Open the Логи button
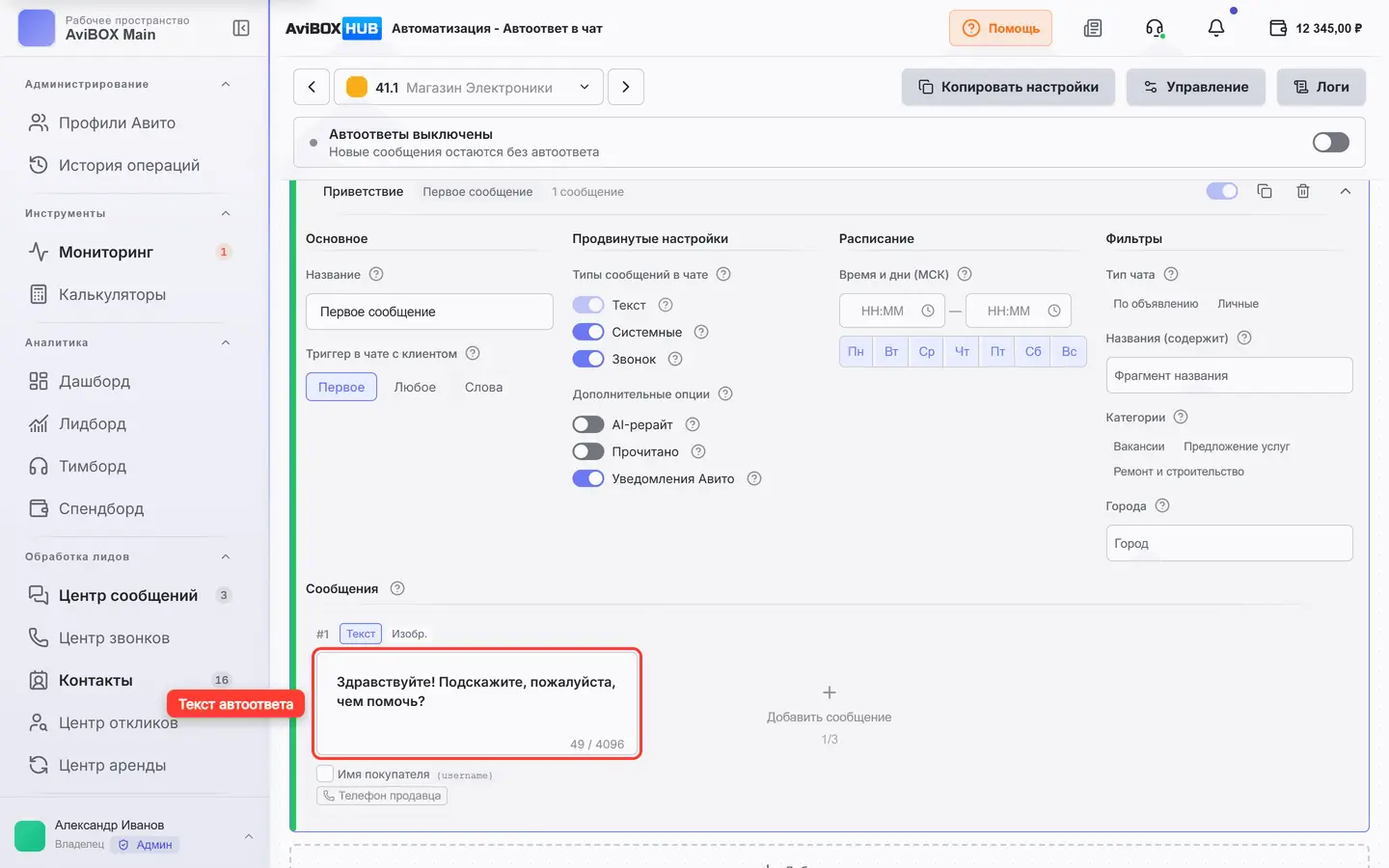Screen dimensions: 1389x868 (x=1321, y=87)
